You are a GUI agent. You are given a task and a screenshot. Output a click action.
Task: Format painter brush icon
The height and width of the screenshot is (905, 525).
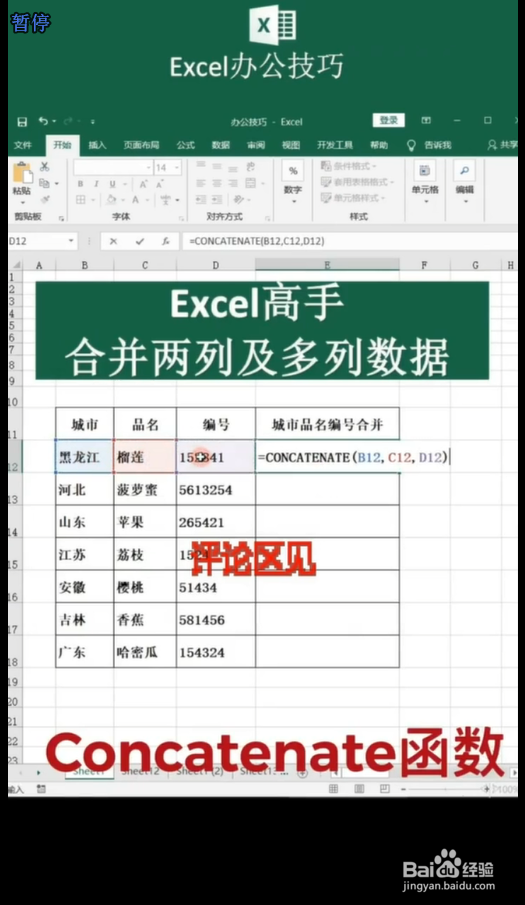(44, 200)
